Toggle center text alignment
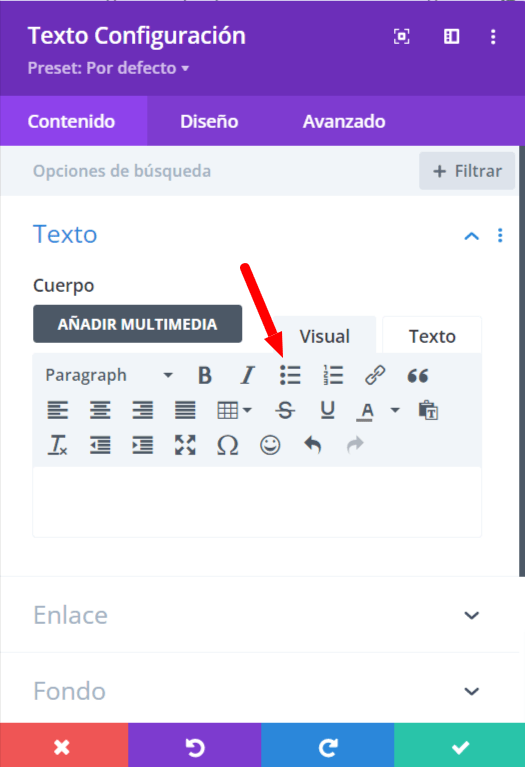Screen dimensions: 525x767 click(x=100, y=410)
